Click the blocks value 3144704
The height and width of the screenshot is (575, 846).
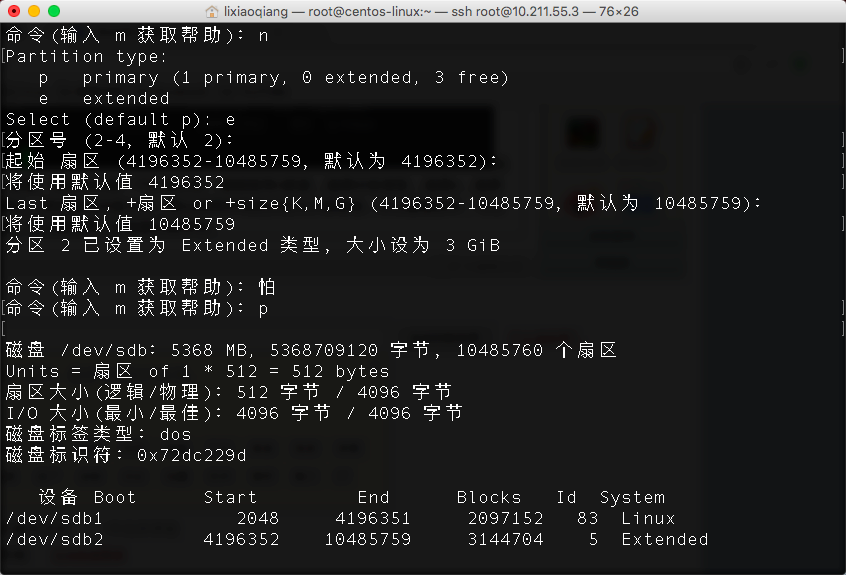tap(505, 540)
